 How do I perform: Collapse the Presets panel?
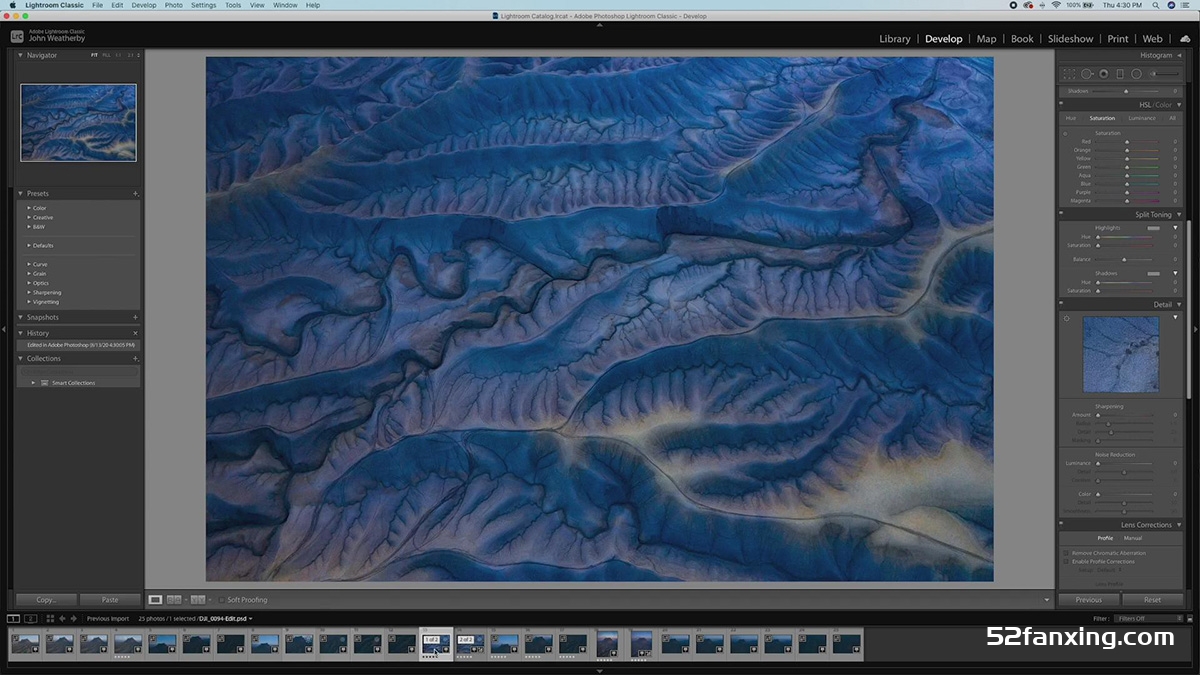21,194
